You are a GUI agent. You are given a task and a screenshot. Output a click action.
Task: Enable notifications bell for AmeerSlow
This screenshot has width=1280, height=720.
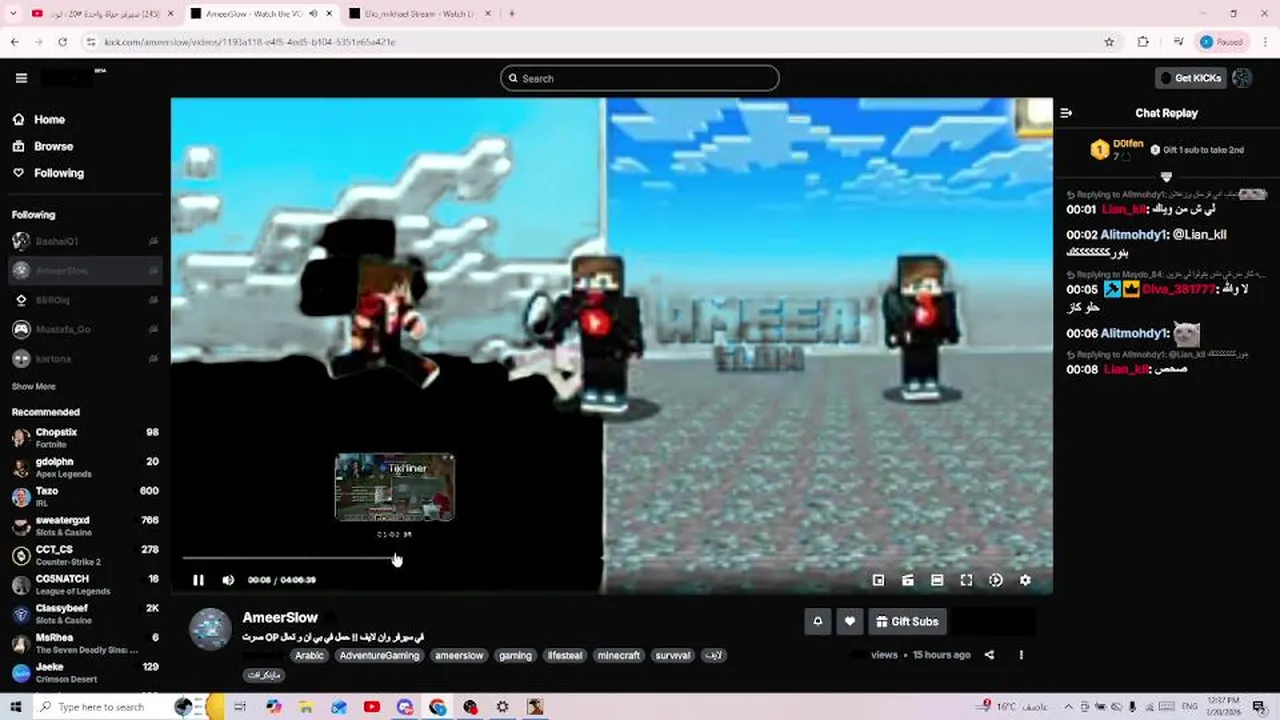click(817, 621)
